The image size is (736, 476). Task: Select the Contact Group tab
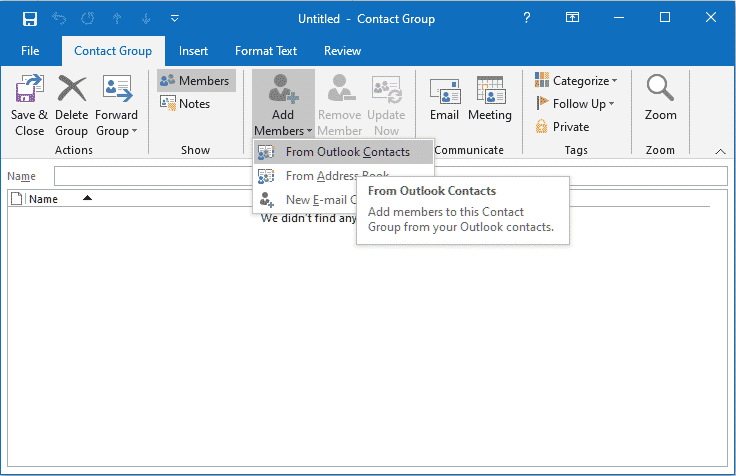[x=113, y=51]
